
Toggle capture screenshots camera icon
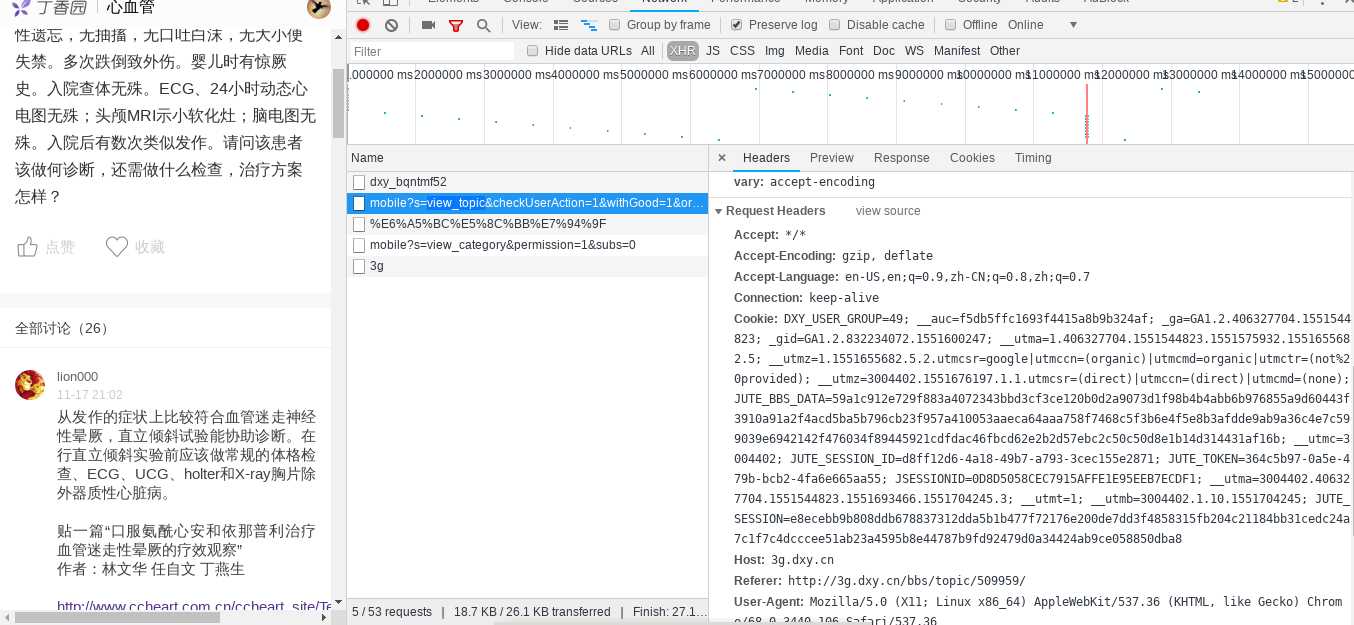[428, 25]
